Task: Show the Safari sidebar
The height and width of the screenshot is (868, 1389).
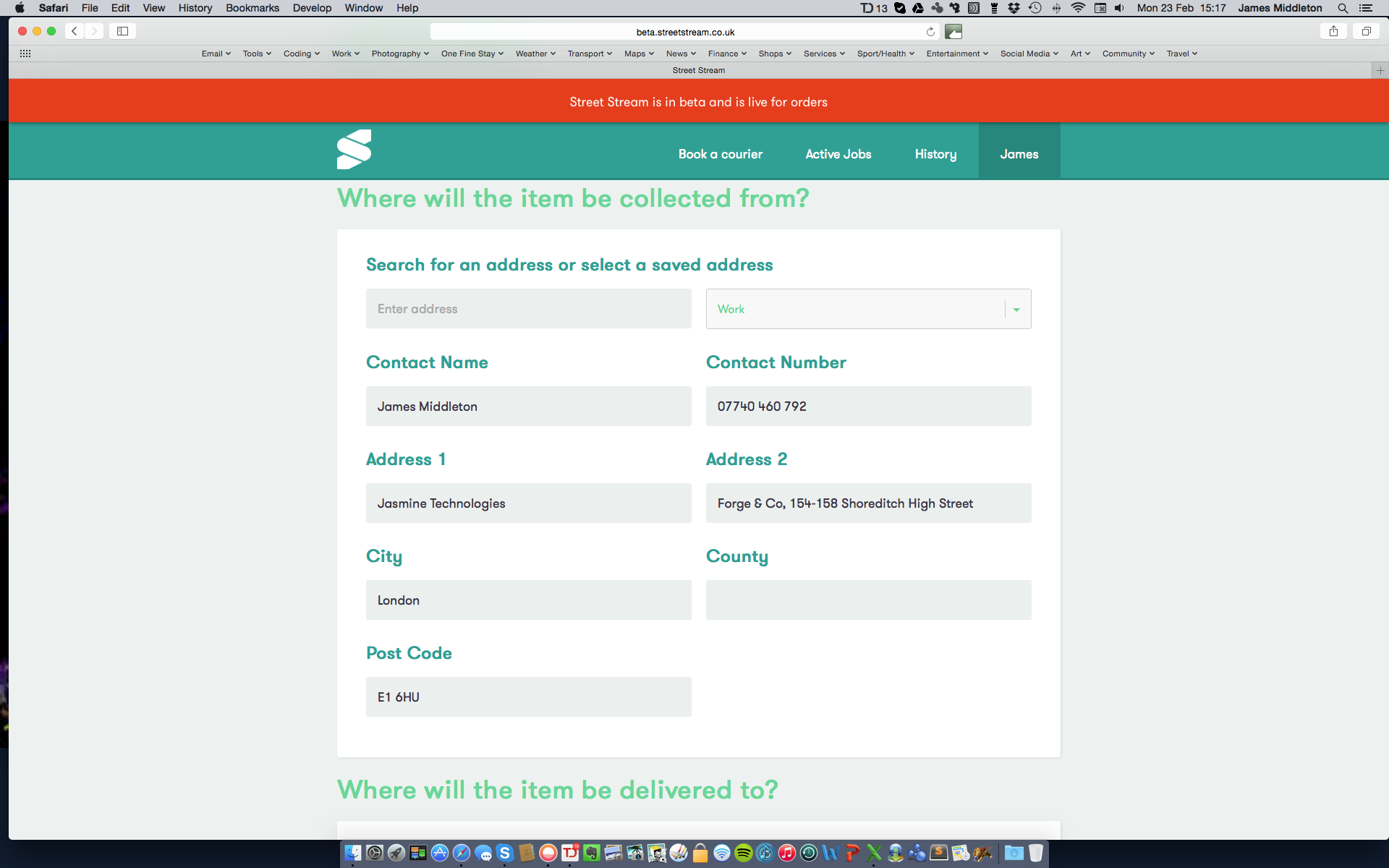Action: coord(122,31)
